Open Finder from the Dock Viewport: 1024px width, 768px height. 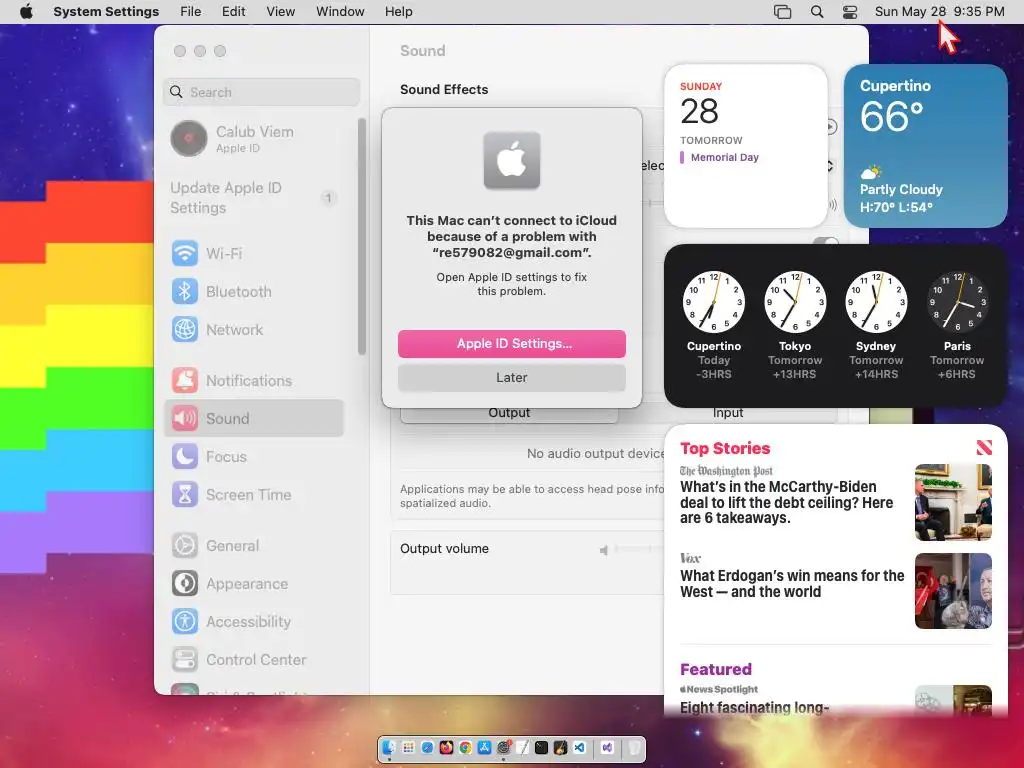pyautogui.click(x=389, y=747)
